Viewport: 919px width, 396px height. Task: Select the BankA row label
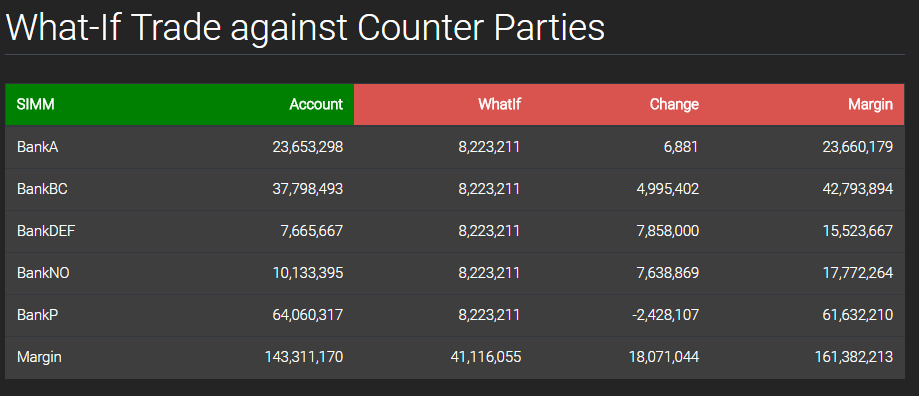point(38,147)
